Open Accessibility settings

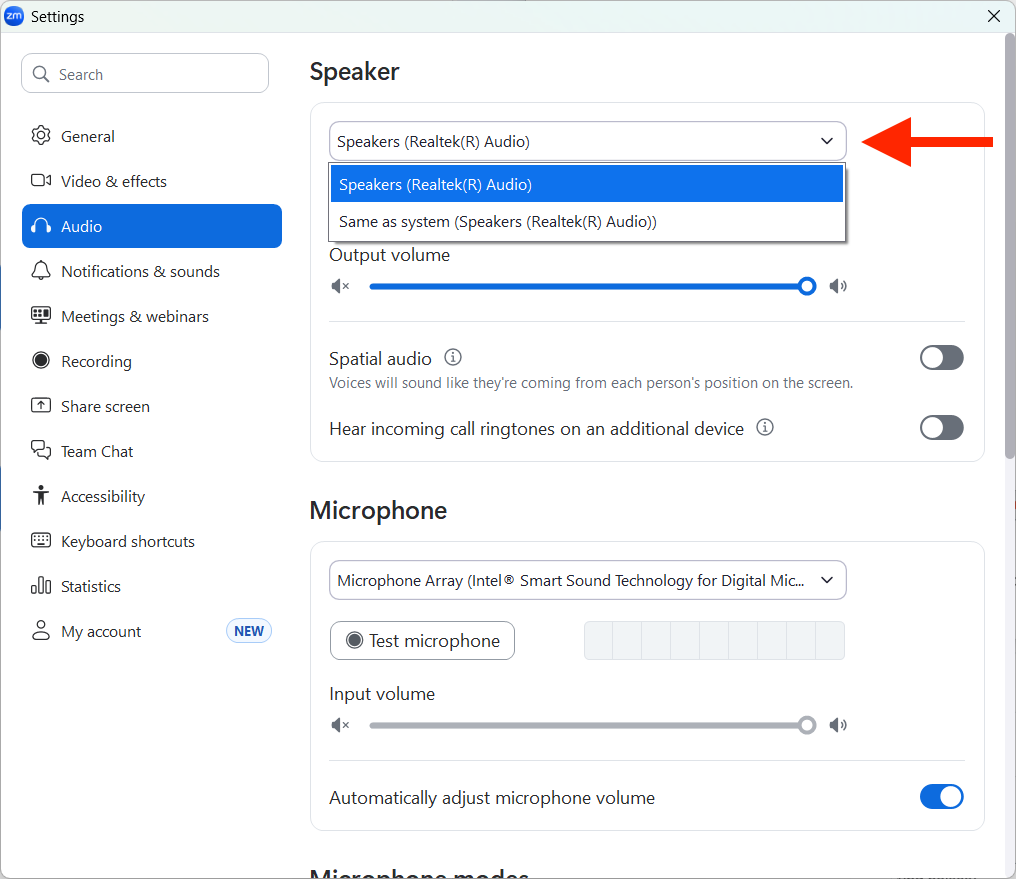(x=152, y=496)
